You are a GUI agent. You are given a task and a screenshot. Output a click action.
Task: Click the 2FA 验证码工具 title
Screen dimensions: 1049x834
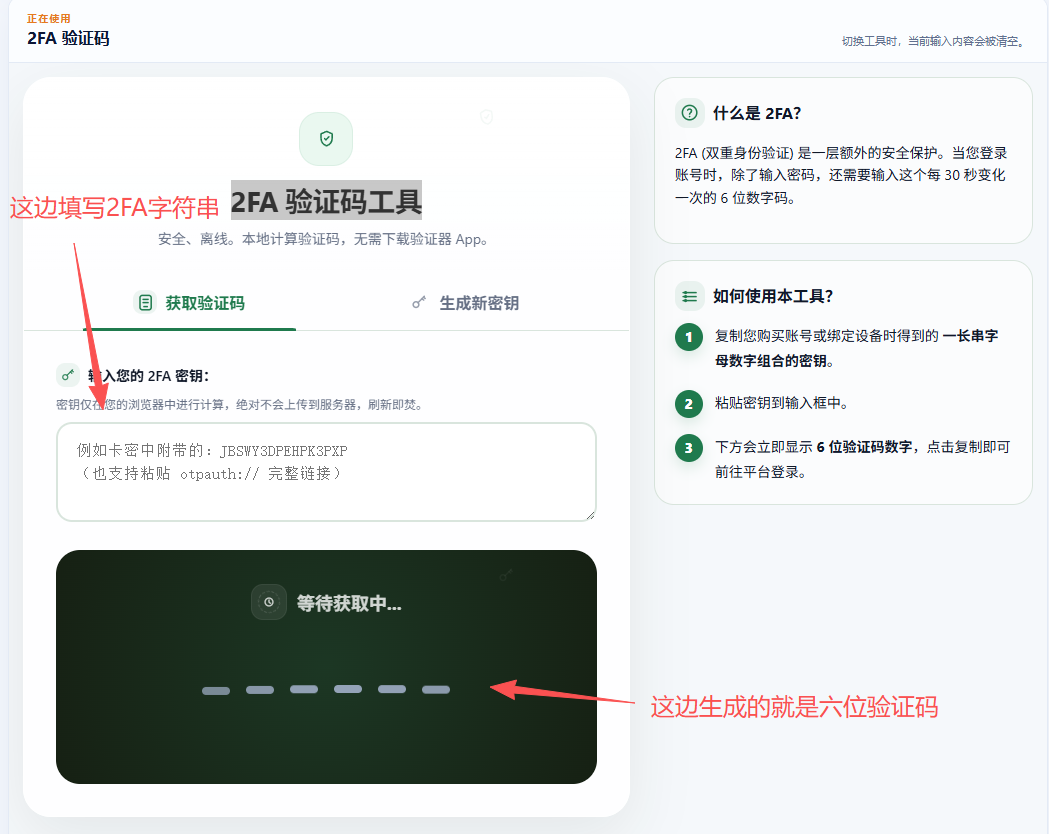click(326, 201)
